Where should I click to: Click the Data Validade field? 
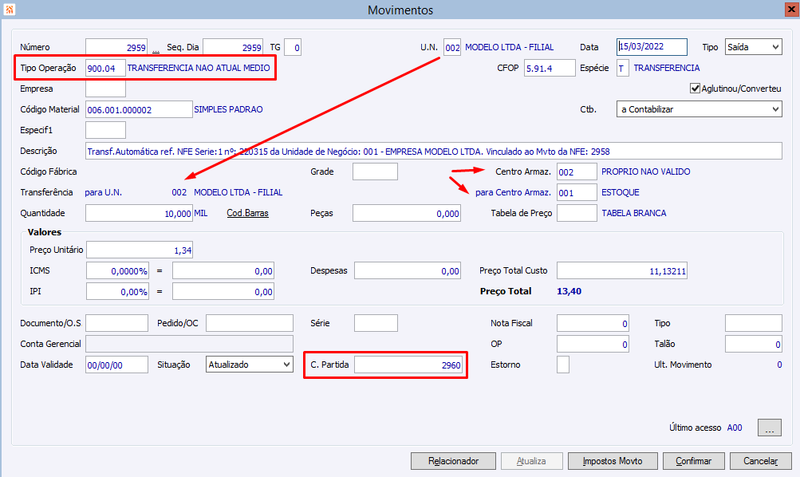click(117, 365)
